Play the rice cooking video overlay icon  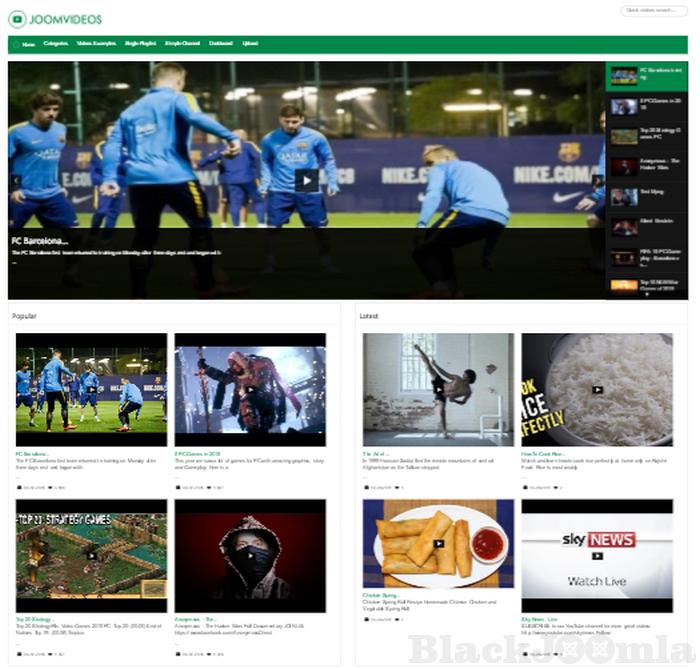(597, 390)
